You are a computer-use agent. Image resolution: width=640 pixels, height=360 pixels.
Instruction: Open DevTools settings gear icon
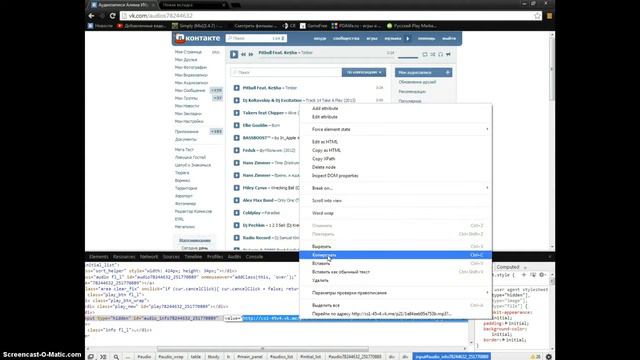549,357
